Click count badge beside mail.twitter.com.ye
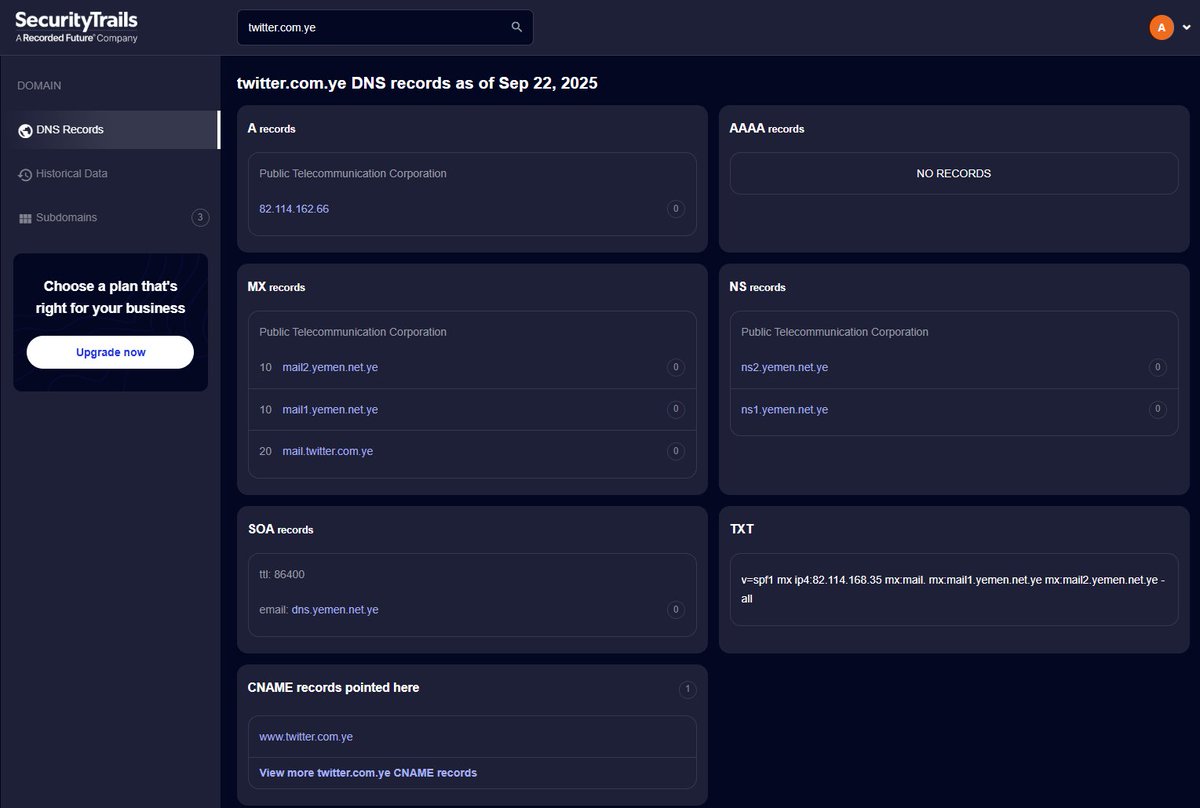 (676, 451)
